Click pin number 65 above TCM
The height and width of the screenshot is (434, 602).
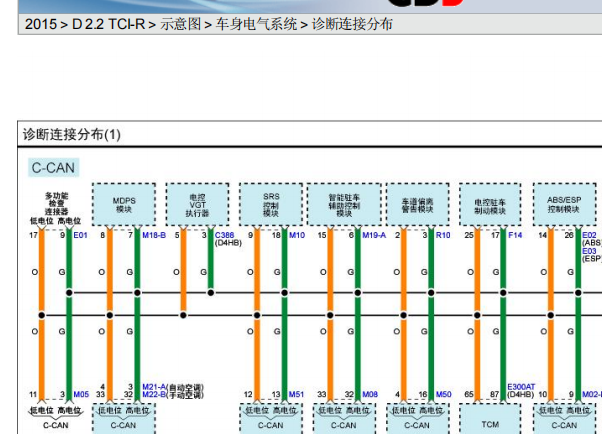click(x=469, y=394)
